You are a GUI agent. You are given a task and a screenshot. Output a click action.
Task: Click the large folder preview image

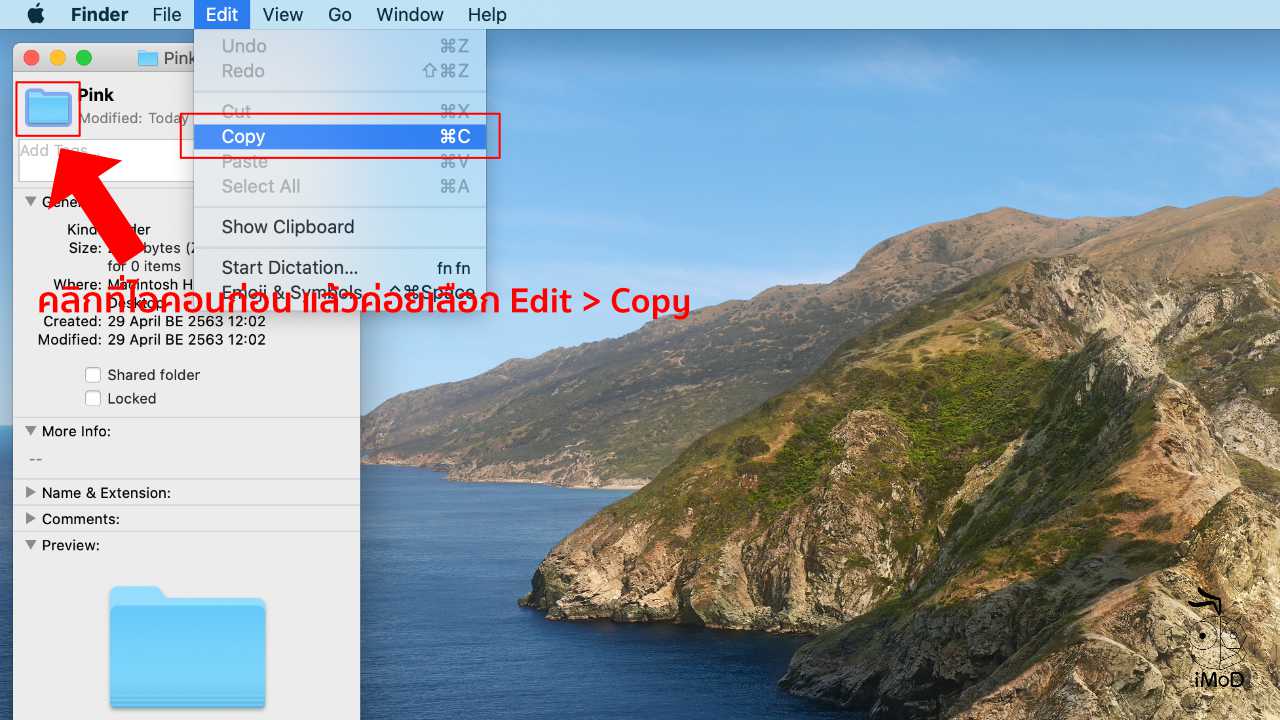click(187, 646)
